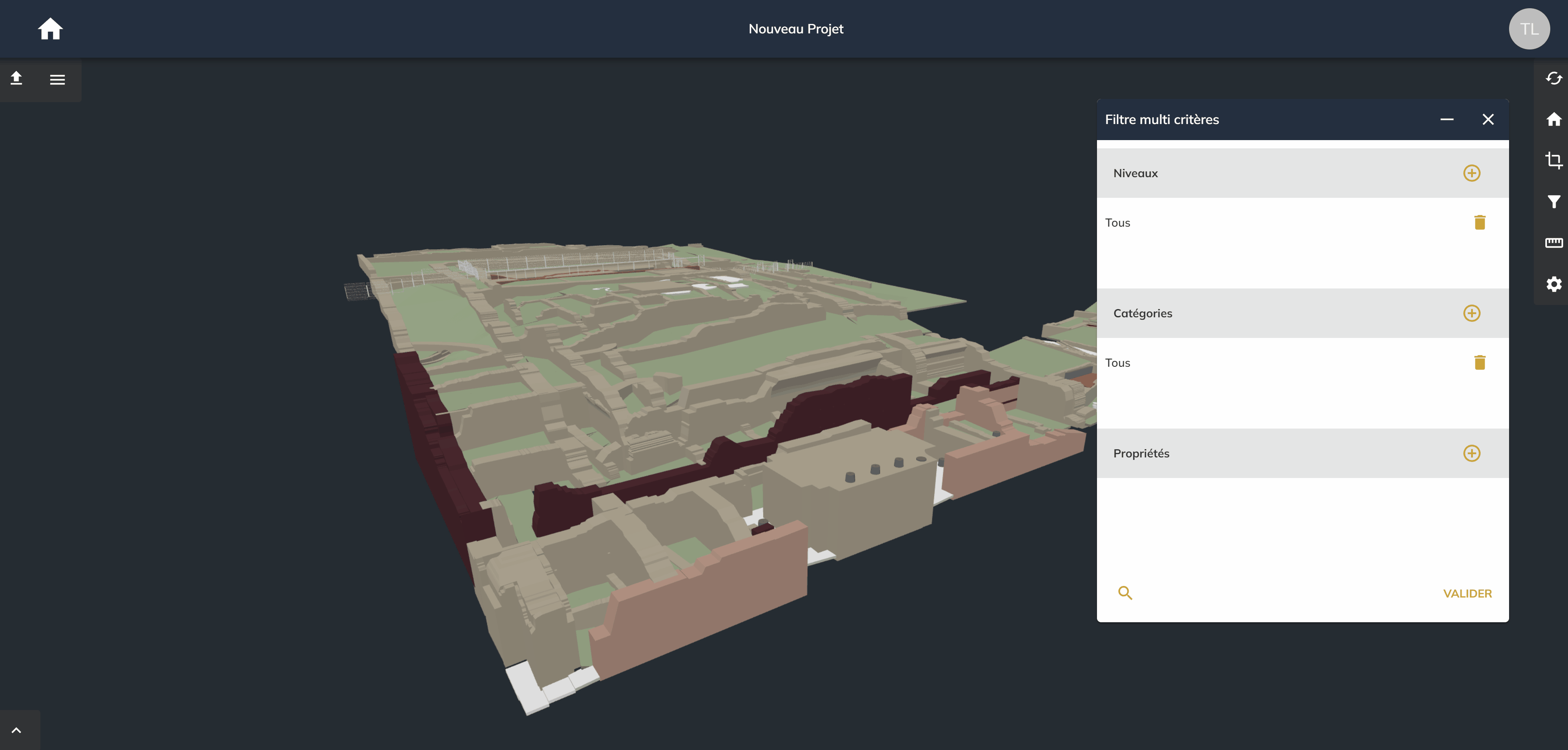Click Tous text under Niveaux
Image resolution: width=1568 pixels, height=750 pixels.
coord(1117,223)
